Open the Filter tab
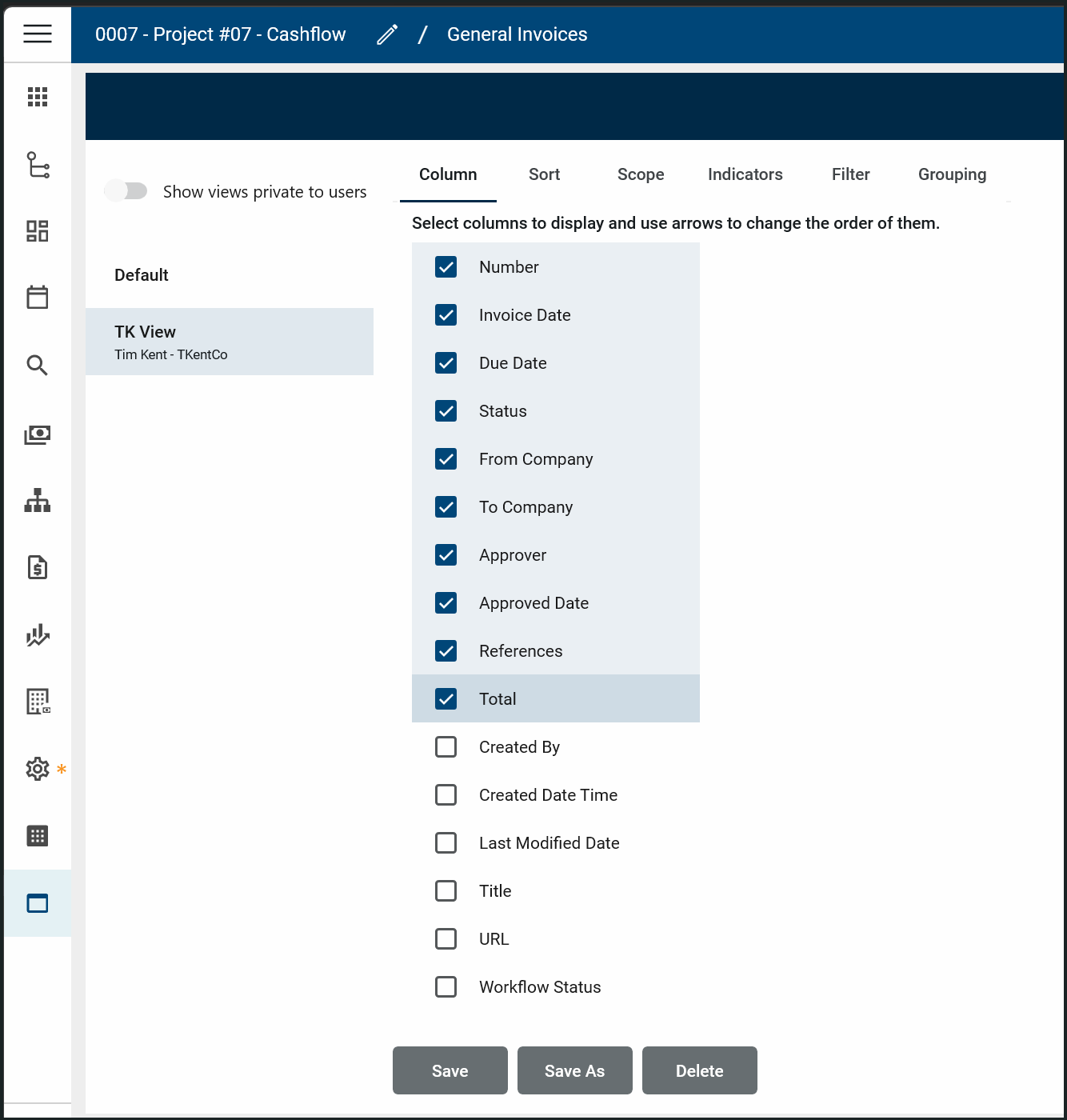This screenshot has width=1067, height=1120. click(850, 174)
